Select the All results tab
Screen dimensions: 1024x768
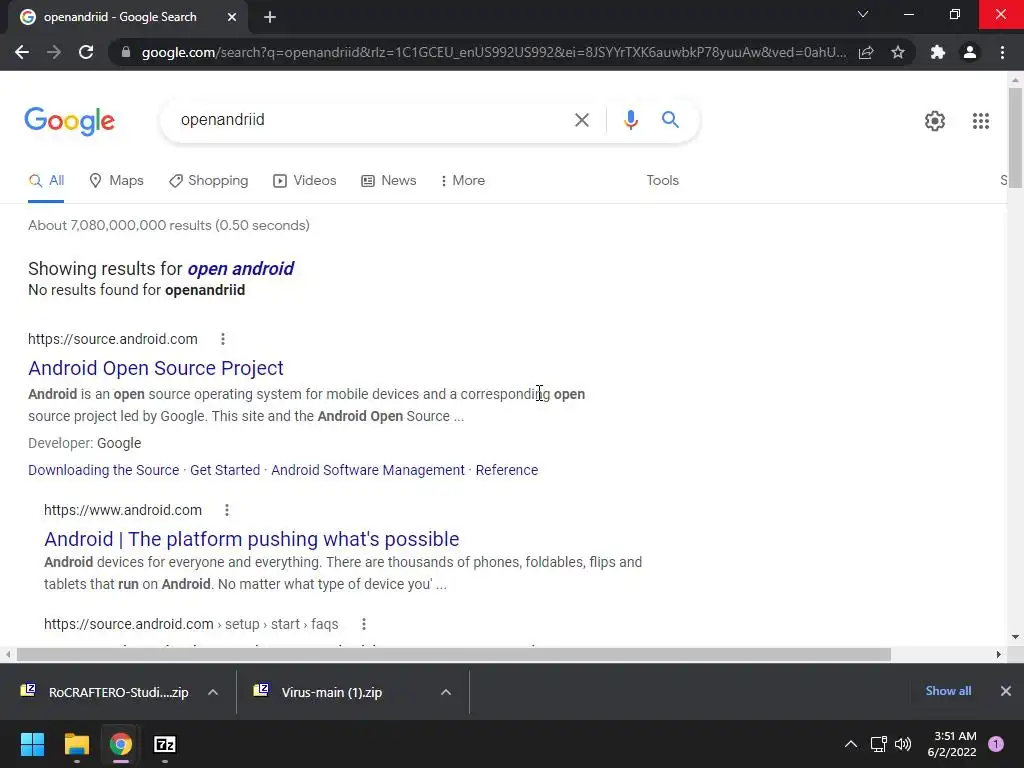point(46,181)
